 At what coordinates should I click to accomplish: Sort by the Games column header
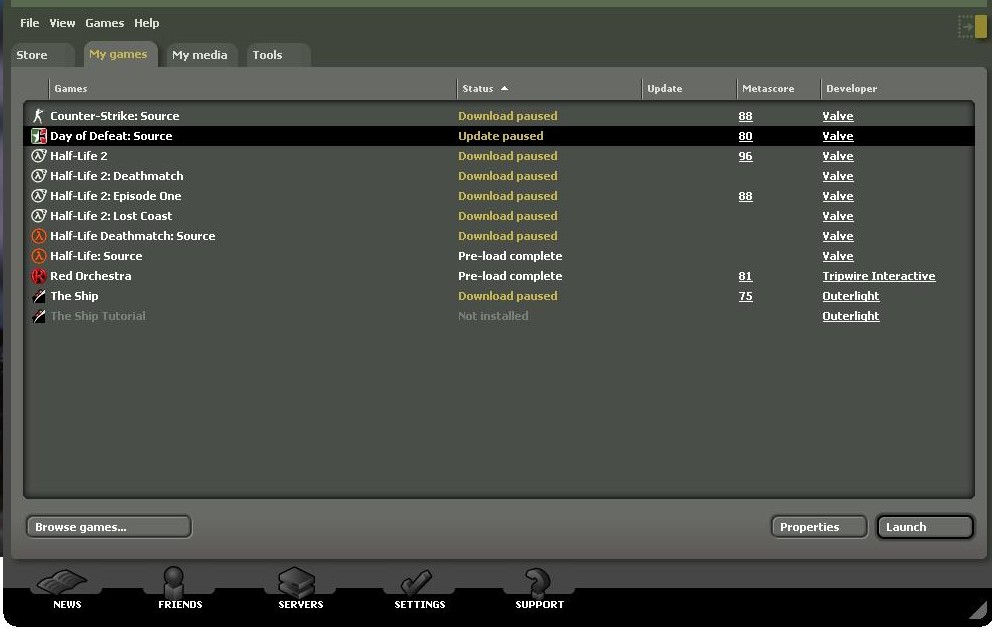point(252,89)
